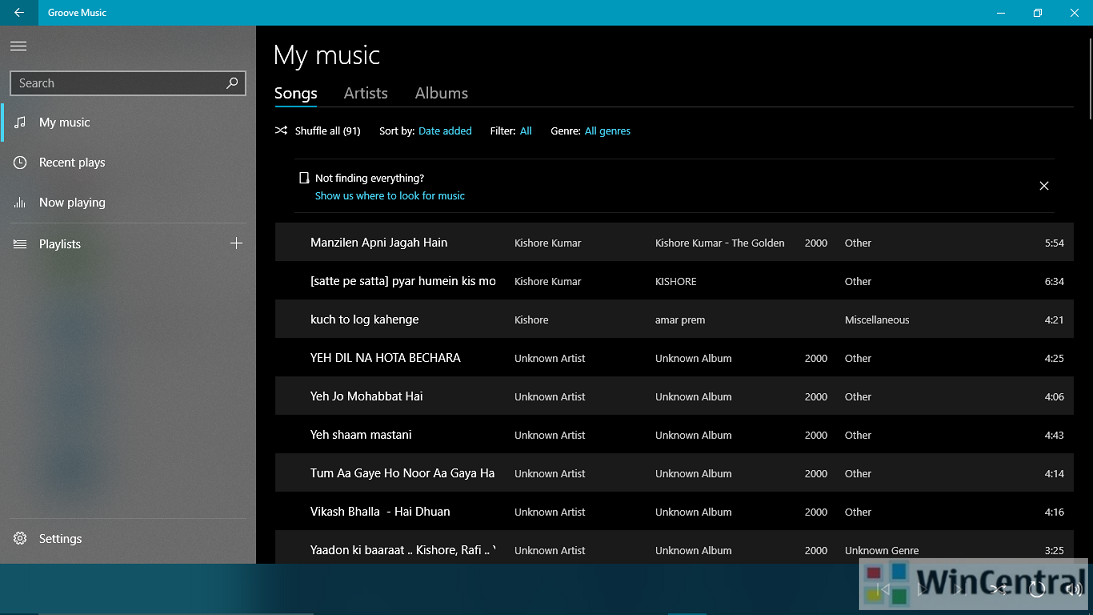Open the Genre All genres dropdown

tap(607, 131)
